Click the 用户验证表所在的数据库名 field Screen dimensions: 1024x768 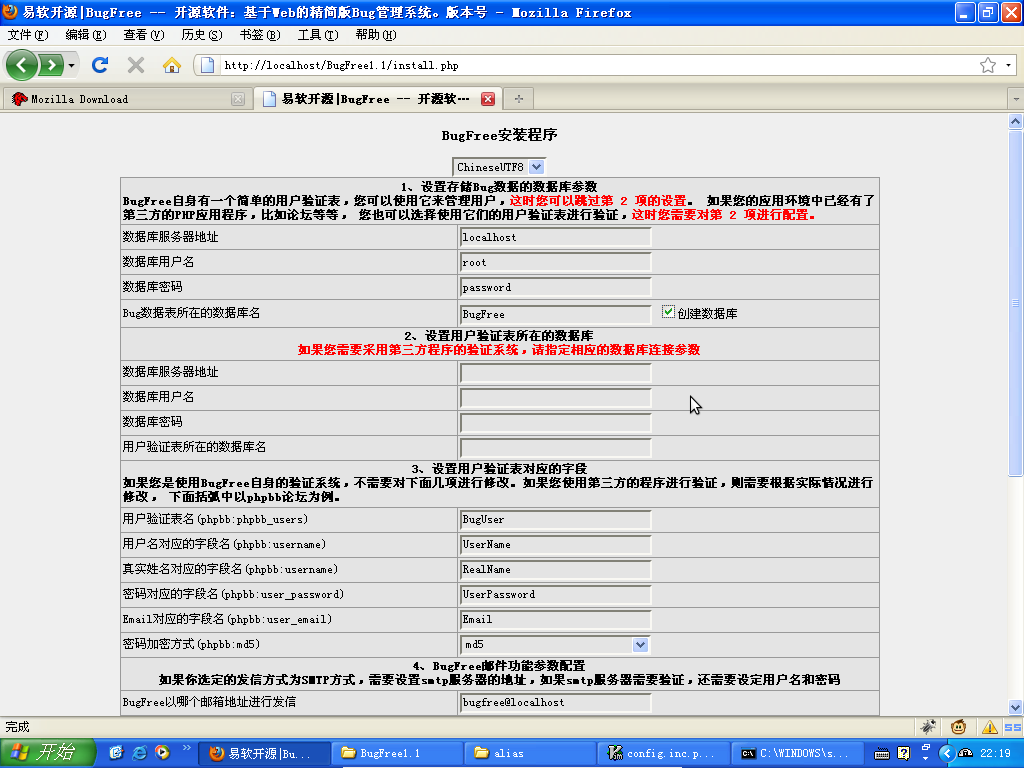555,448
